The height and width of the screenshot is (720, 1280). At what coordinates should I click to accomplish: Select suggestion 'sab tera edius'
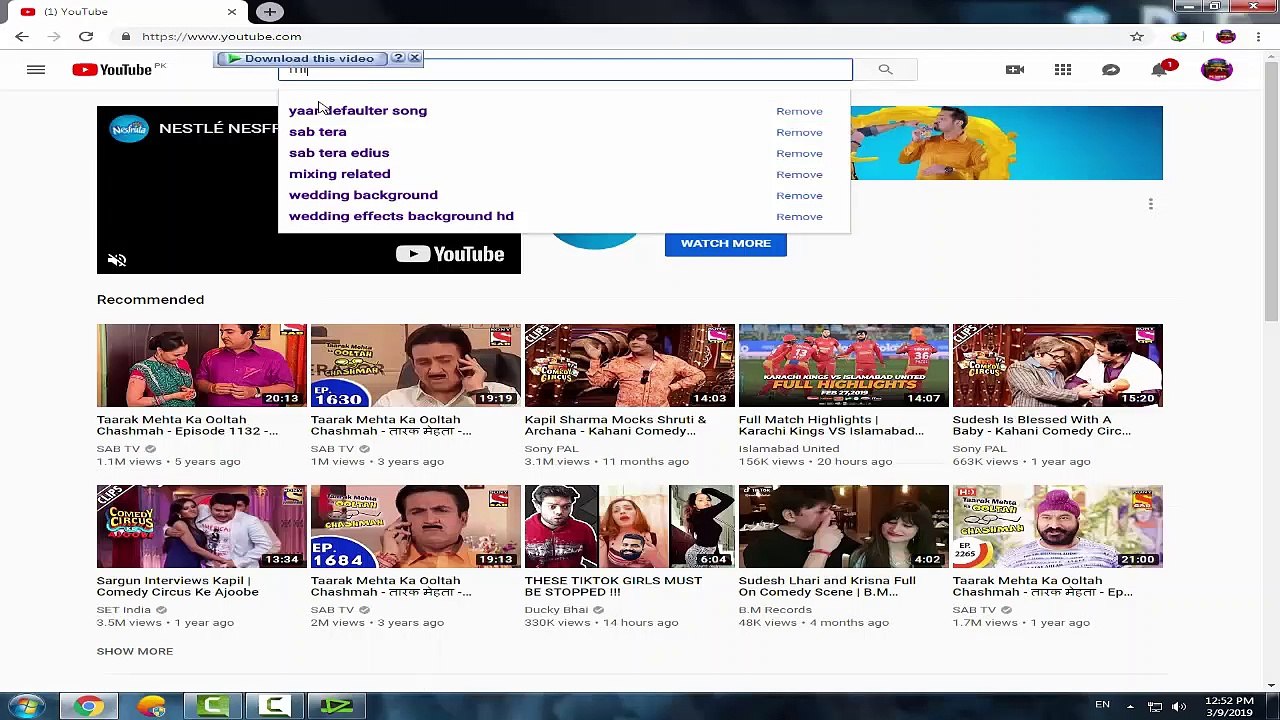pos(339,153)
